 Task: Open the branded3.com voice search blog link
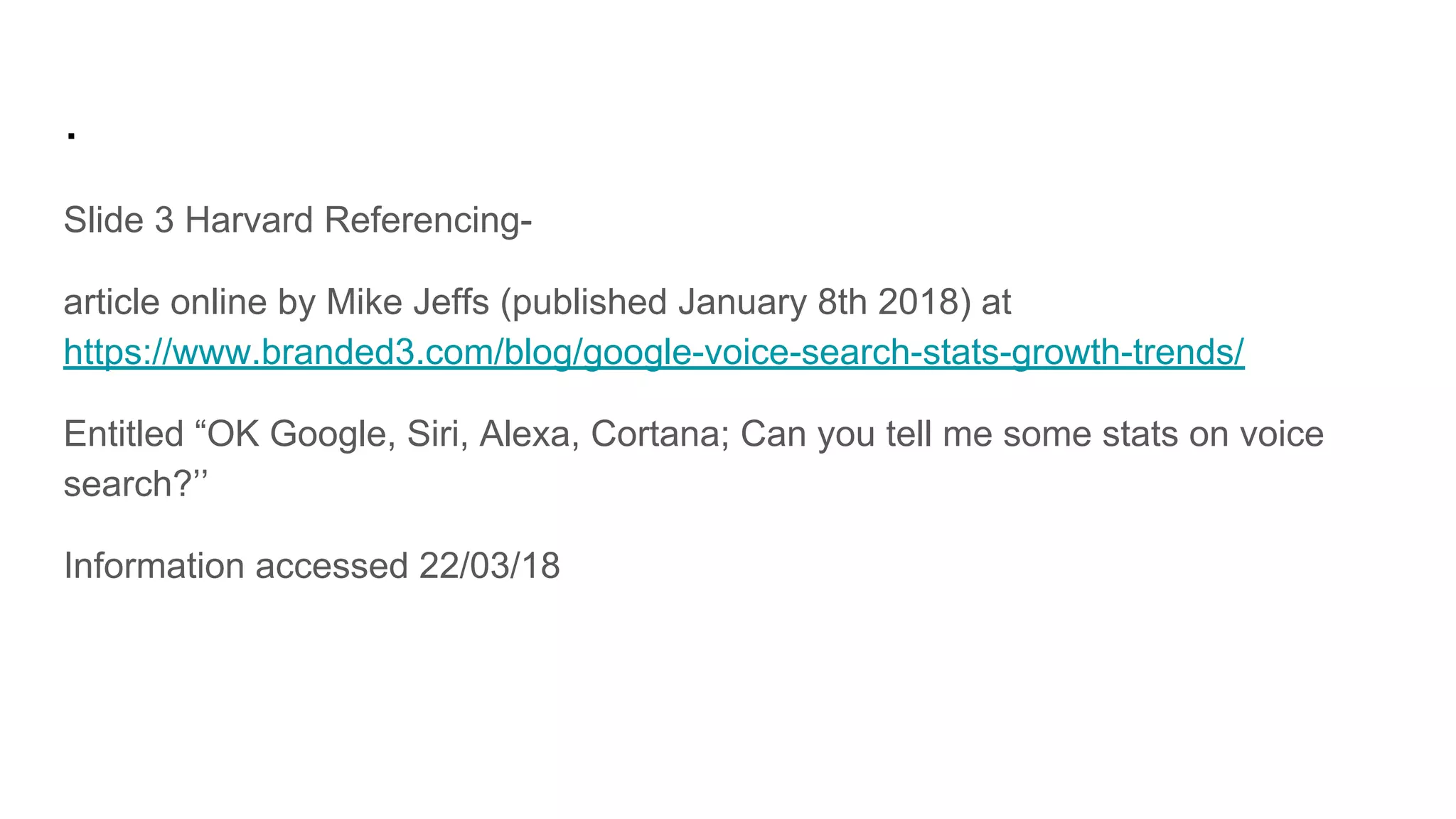pos(653,352)
